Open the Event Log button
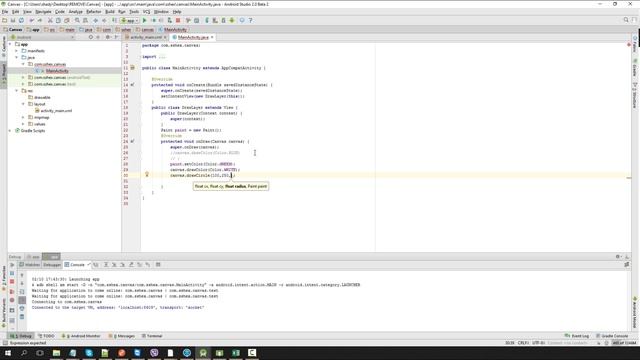Viewport: 640px width, 360px height. point(577,336)
